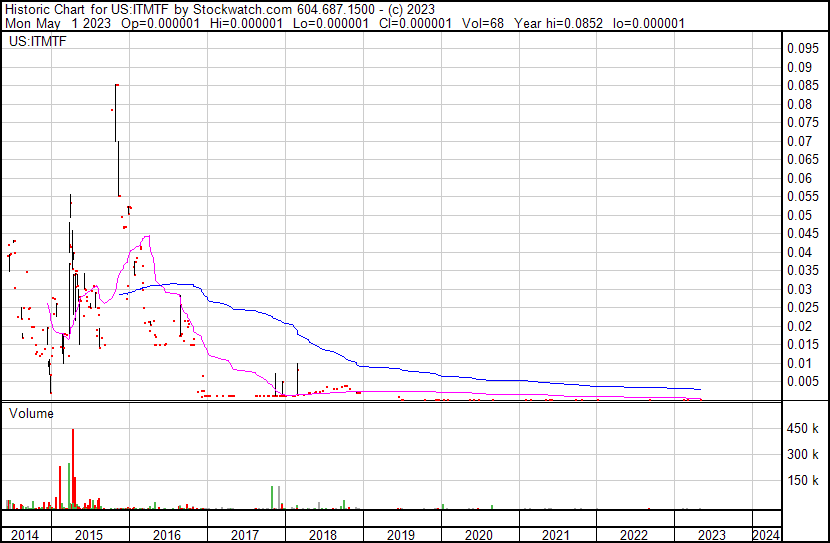Click the 2015 year label on the time axis

90,535
